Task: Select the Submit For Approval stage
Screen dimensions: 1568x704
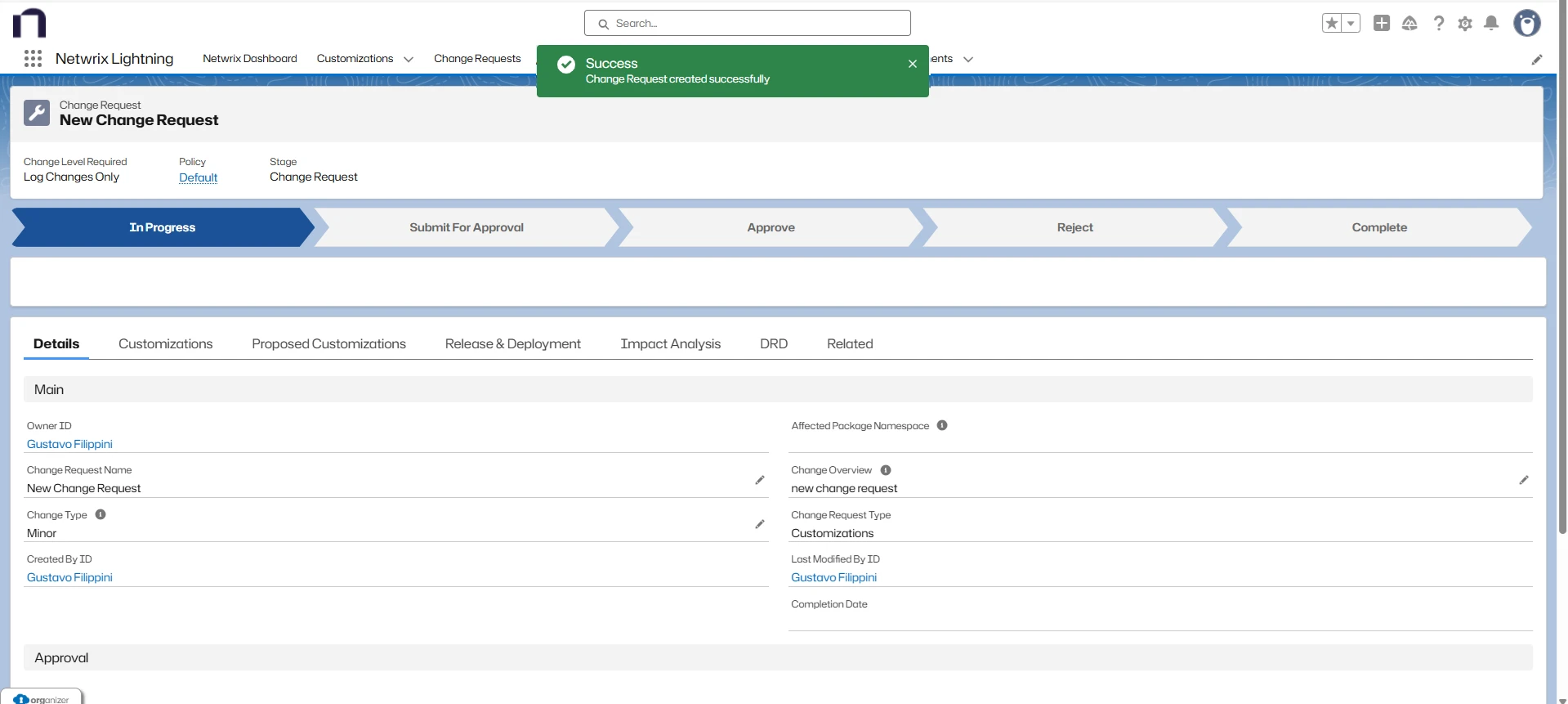Action: coord(467,227)
